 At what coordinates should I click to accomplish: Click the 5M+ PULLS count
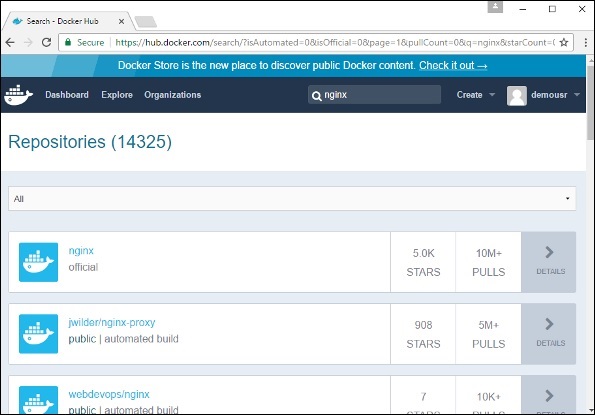489,334
